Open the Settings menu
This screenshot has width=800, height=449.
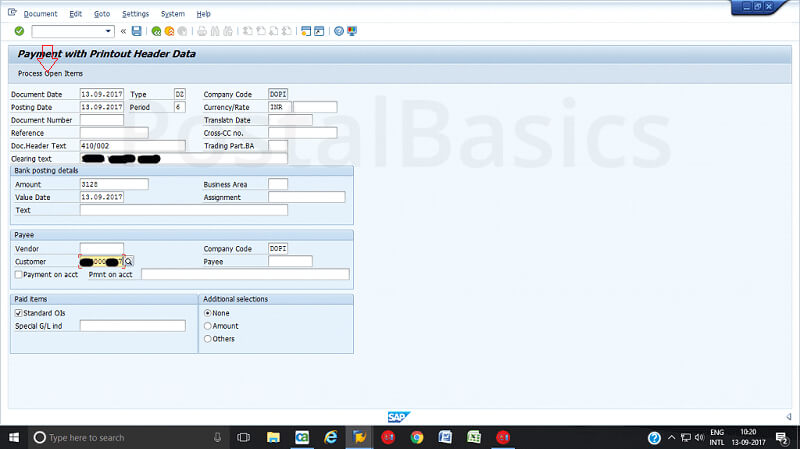(135, 14)
